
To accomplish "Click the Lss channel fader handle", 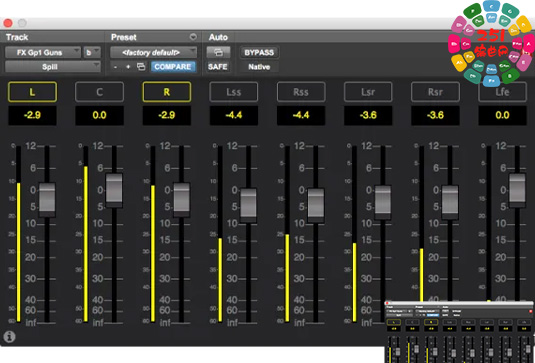I will tap(248, 206).
